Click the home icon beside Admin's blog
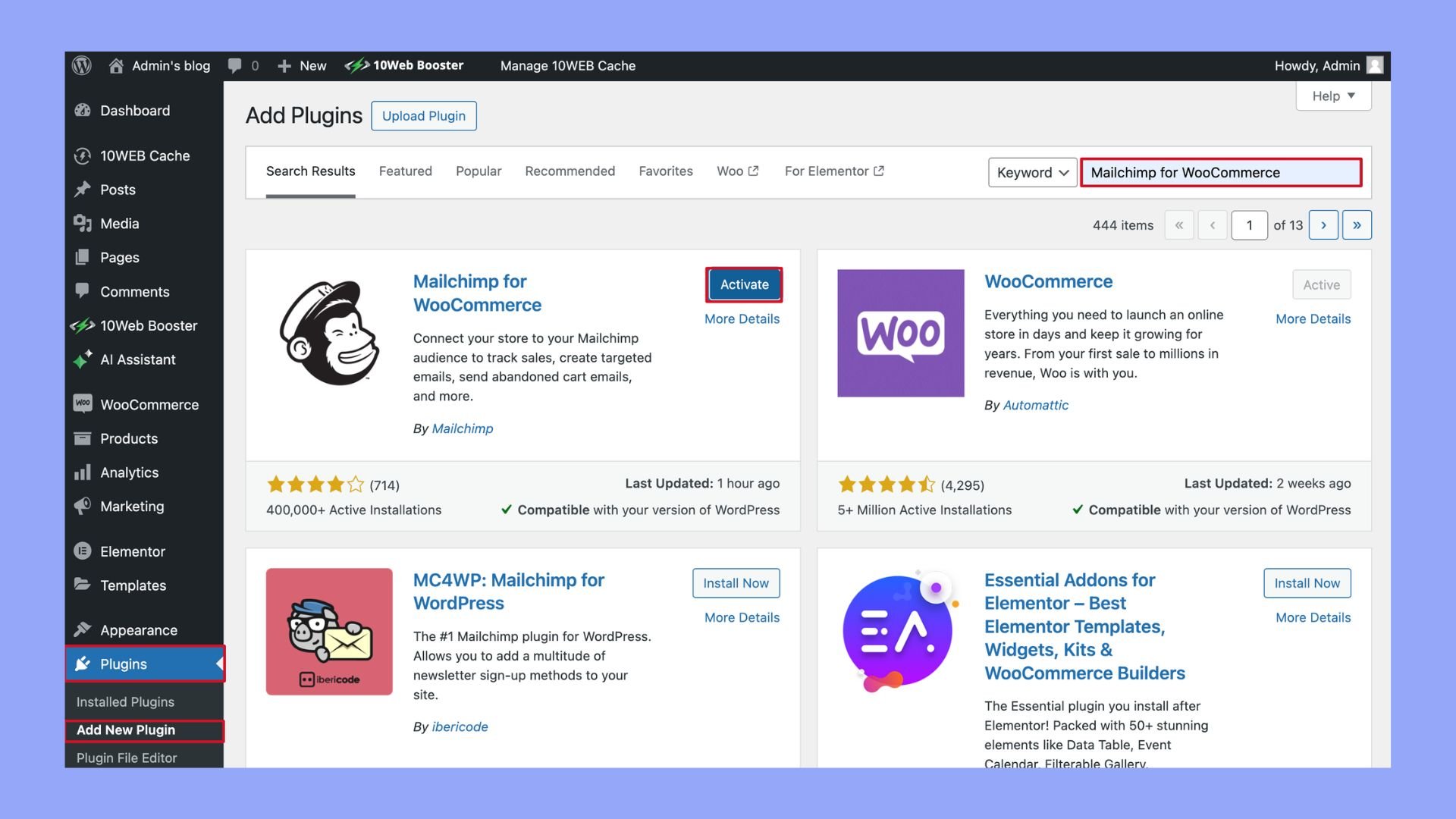 point(116,66)
